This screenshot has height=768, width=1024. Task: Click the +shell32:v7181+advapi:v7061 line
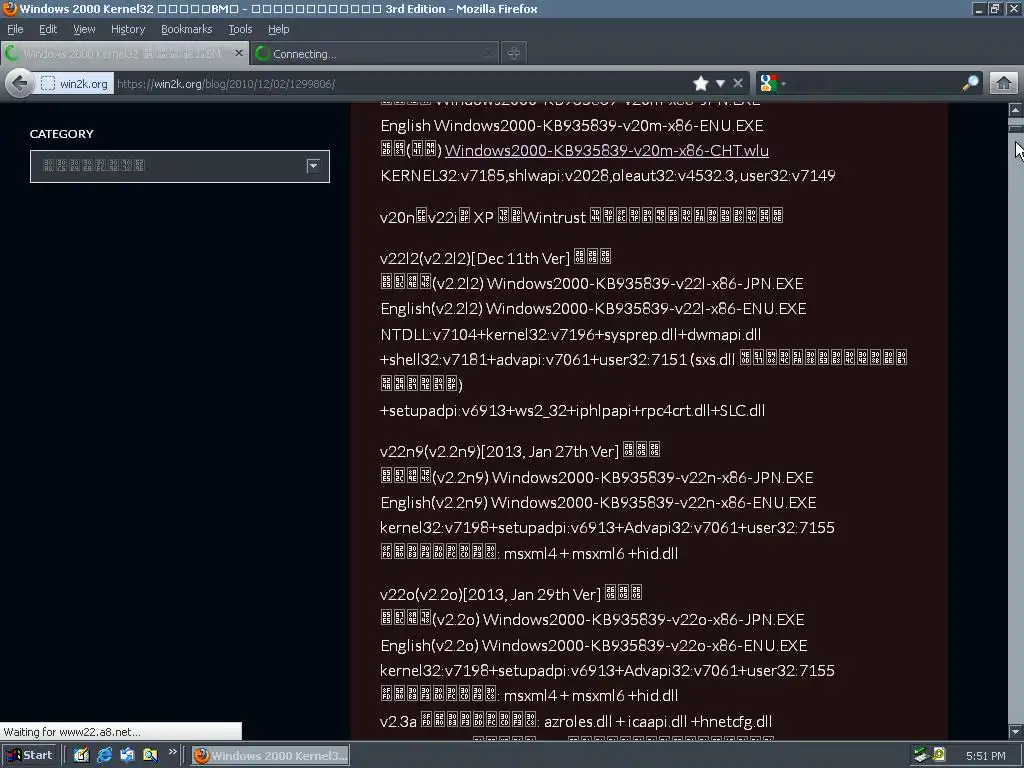[x=644, y=359]
